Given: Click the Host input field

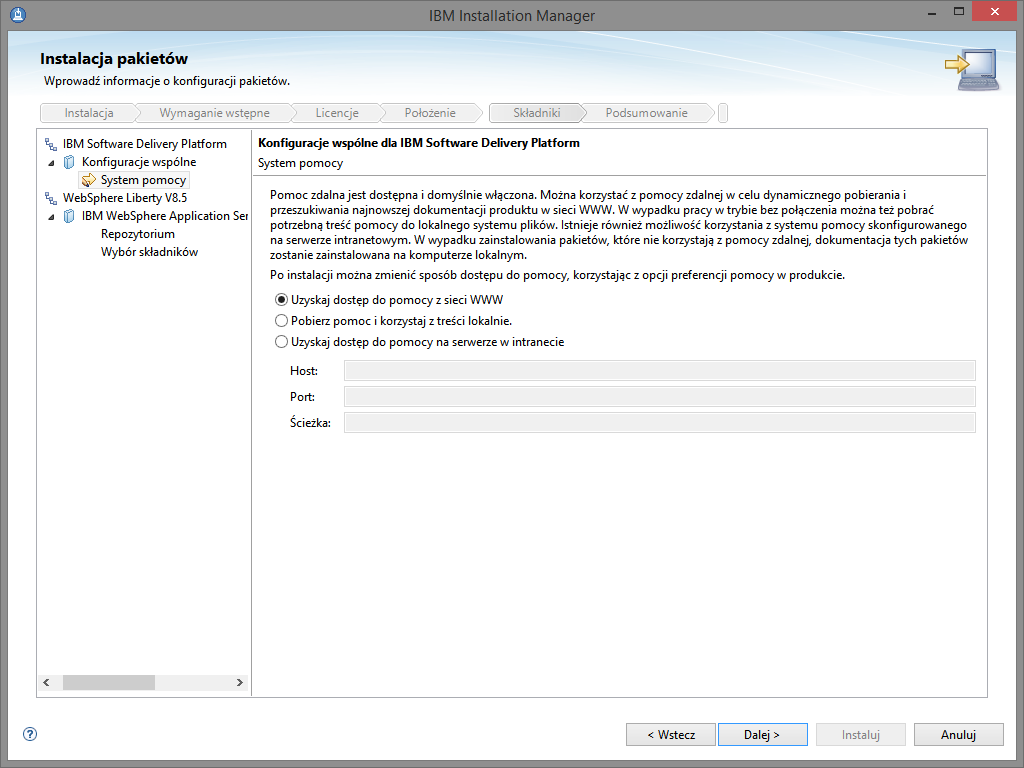Looking at the screenshot, I should tap(660, 370).
